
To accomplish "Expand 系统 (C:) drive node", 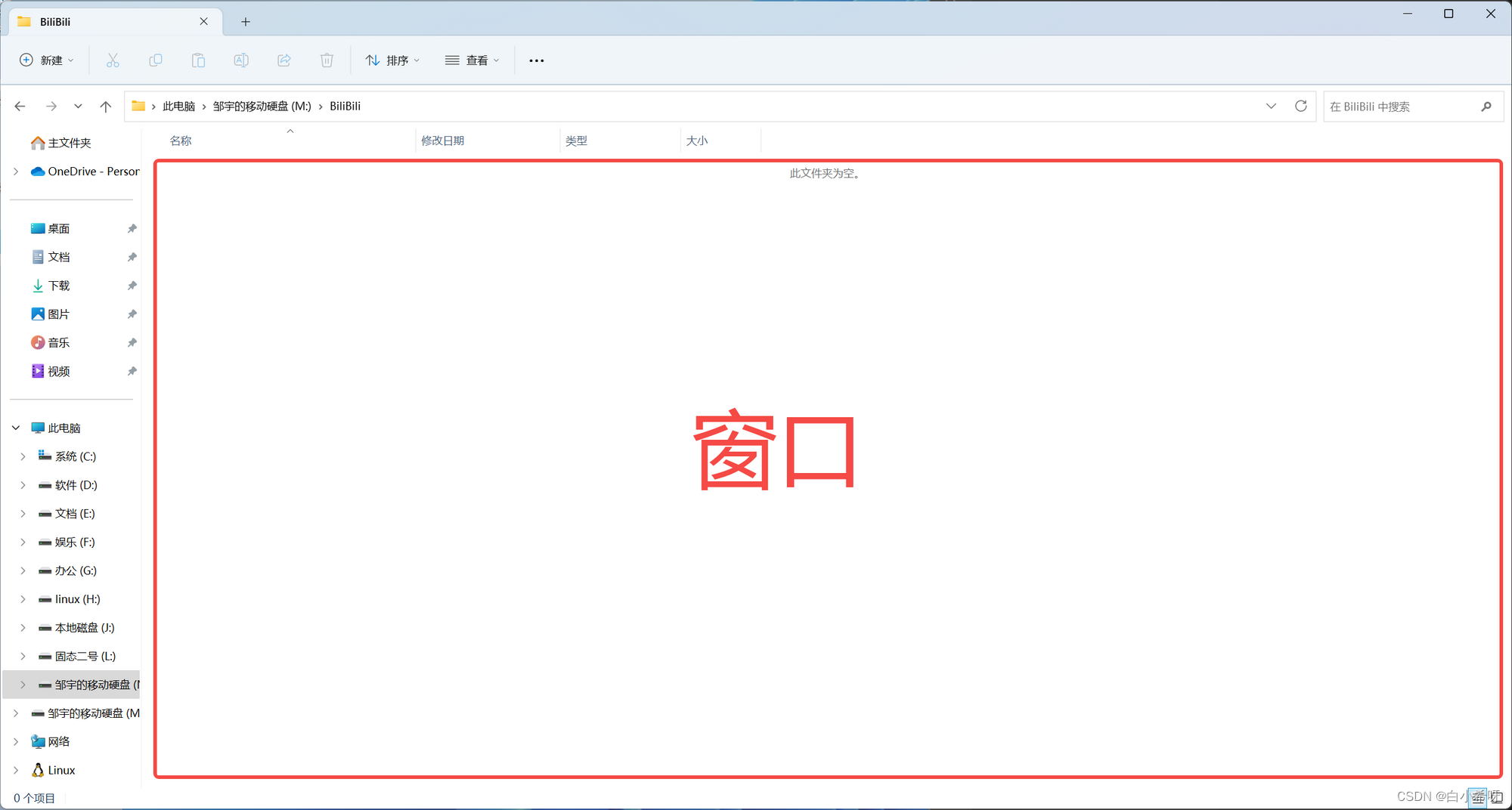I will [23, 456].
